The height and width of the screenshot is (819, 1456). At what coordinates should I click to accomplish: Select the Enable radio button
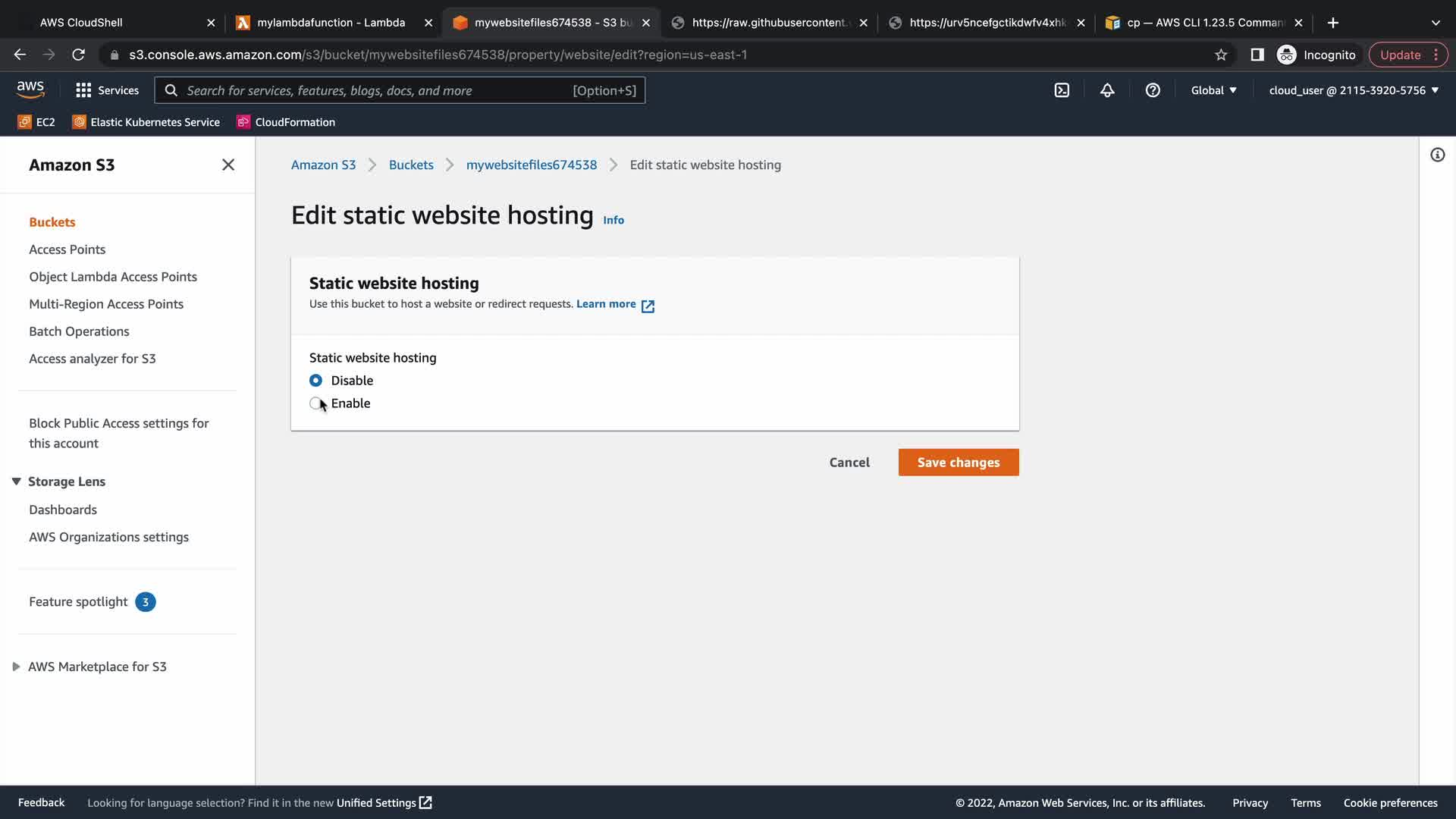coord(315,403)
